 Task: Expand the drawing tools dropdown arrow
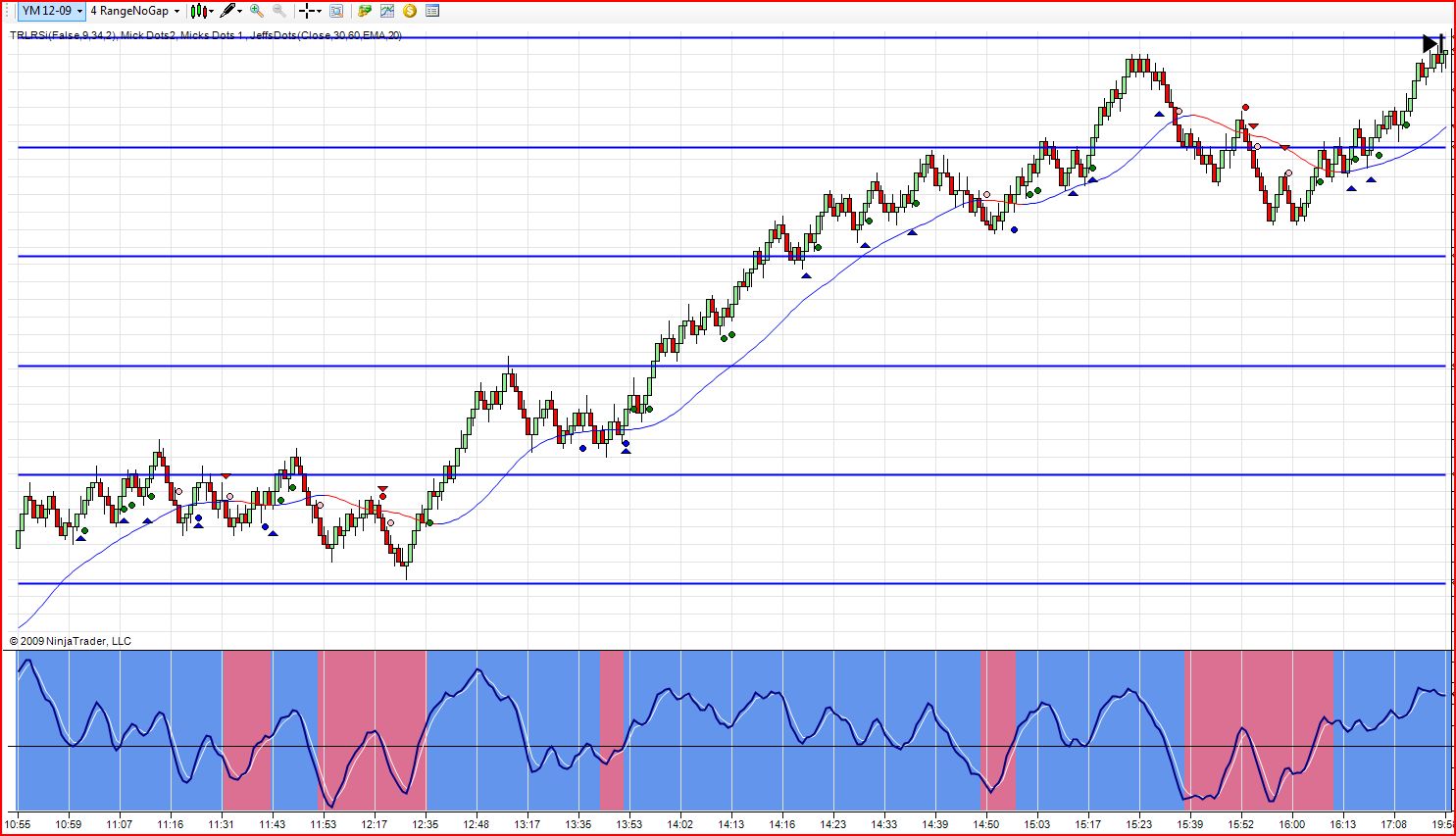point(239,11)
